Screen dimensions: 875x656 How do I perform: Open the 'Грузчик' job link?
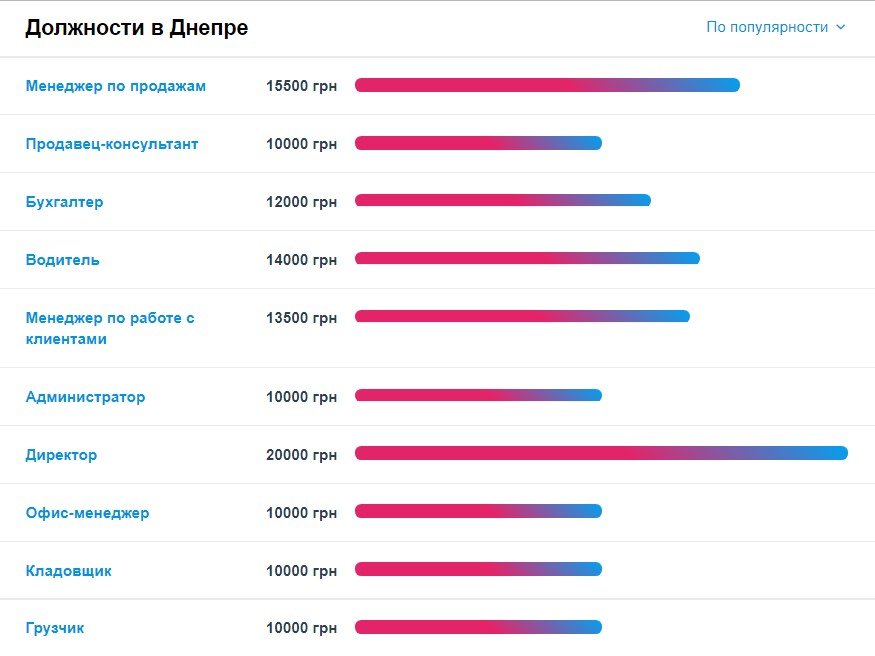click(55, 629)
